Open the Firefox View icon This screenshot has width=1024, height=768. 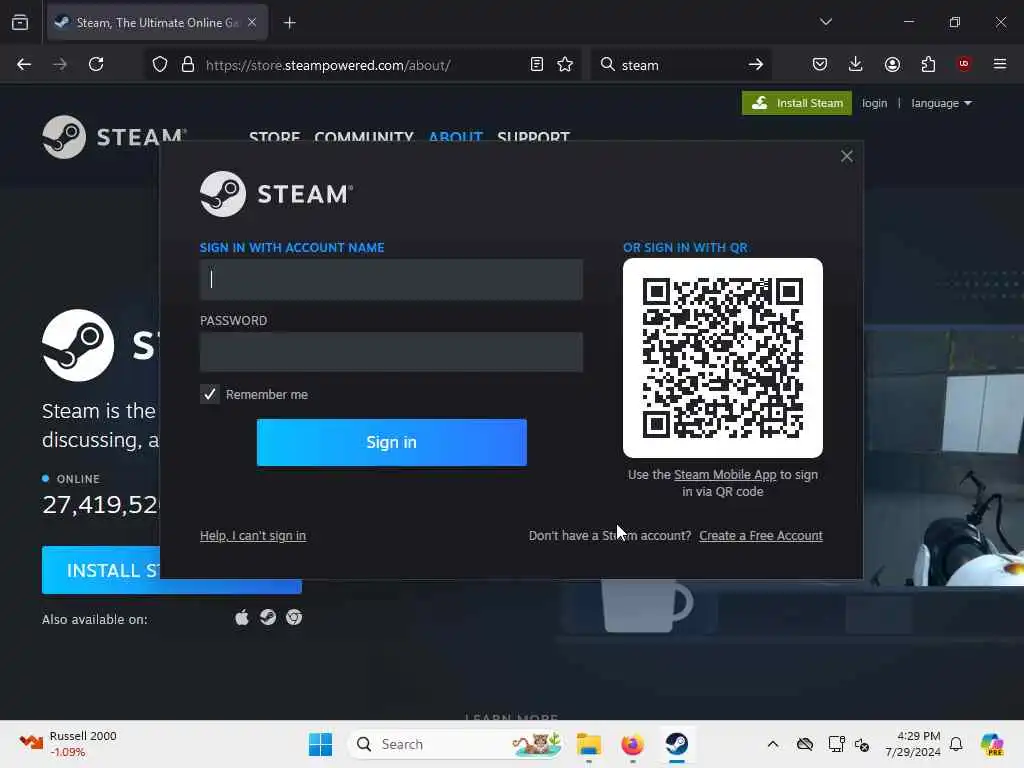[20, 23]
